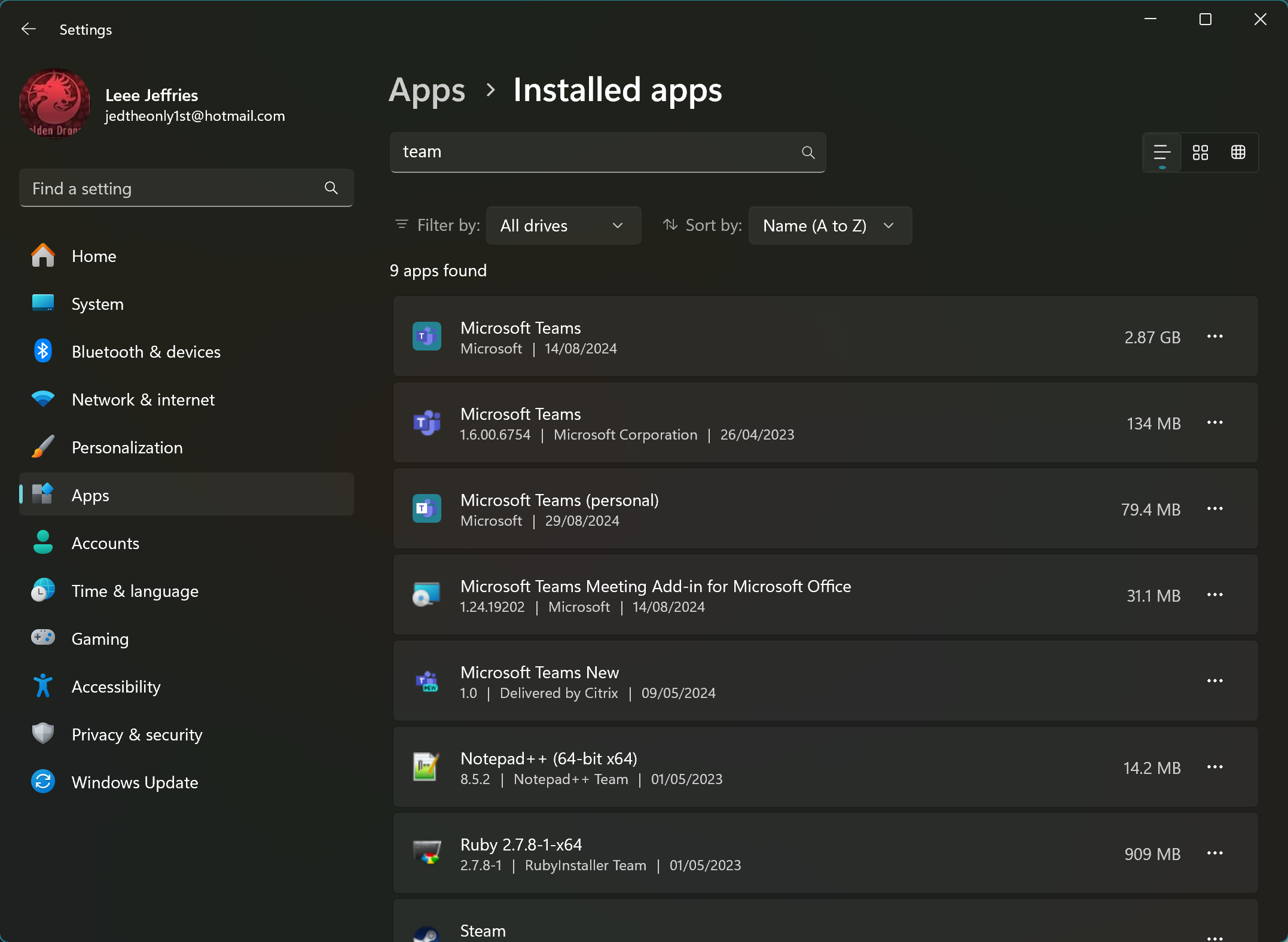Click the apps search field containing team
The height and width of the screenshot is (942, 1288).
(608, 153)
